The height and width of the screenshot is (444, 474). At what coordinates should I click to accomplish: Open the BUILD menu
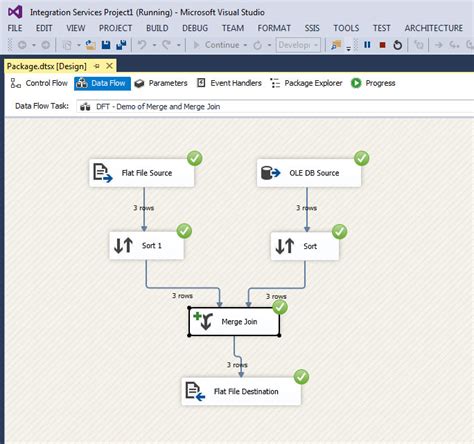157,28
